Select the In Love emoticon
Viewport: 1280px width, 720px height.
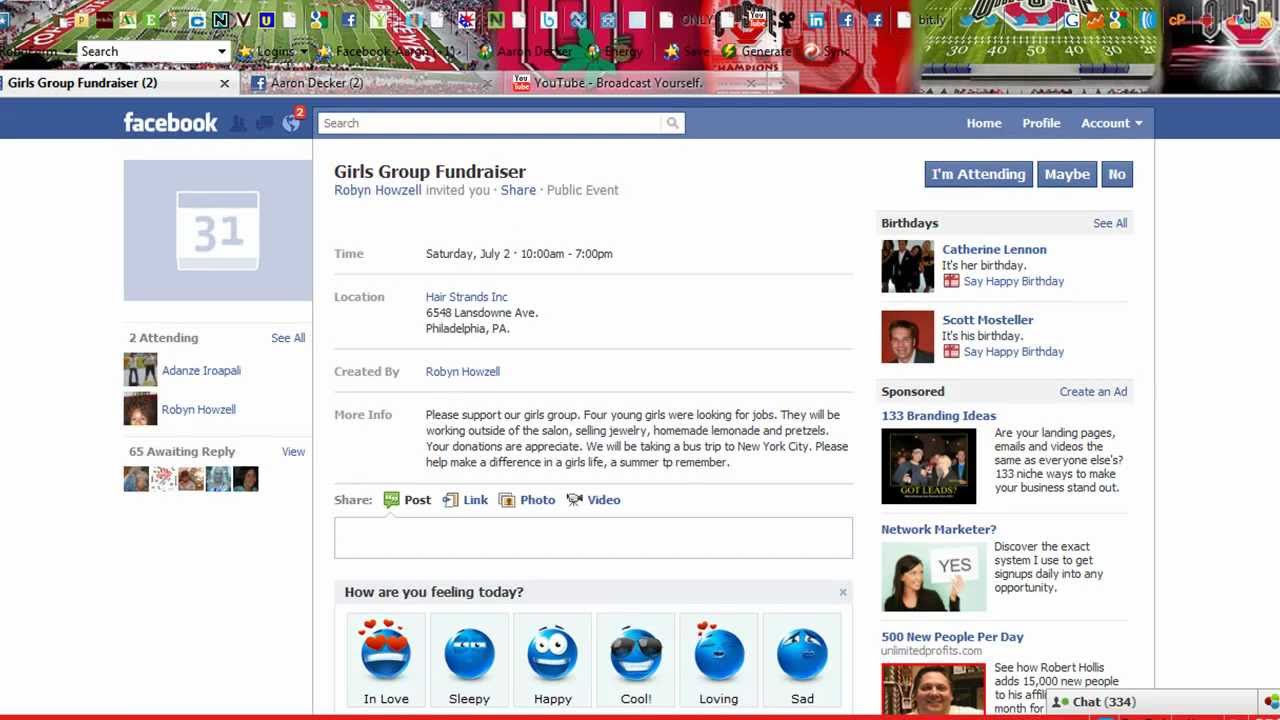tap(386, 661)
